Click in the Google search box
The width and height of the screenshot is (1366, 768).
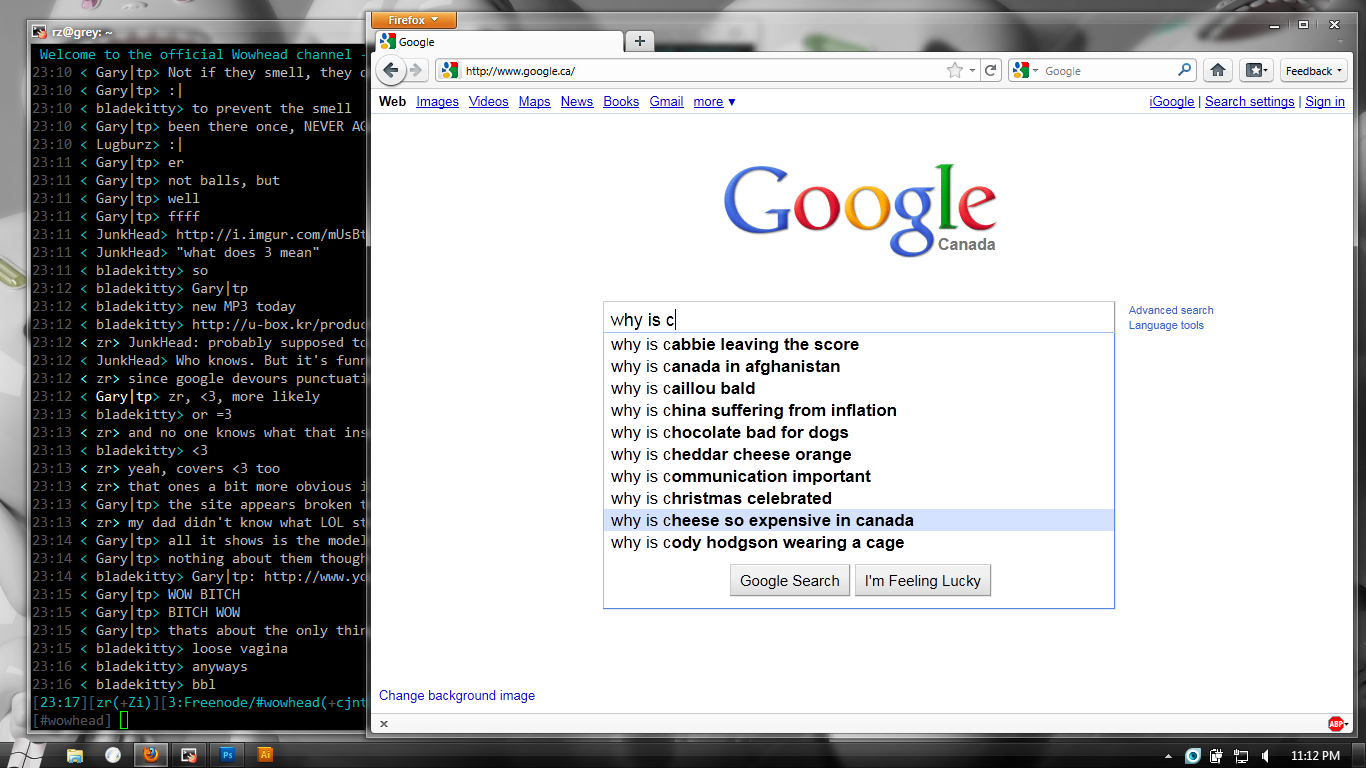pos(858,320)
